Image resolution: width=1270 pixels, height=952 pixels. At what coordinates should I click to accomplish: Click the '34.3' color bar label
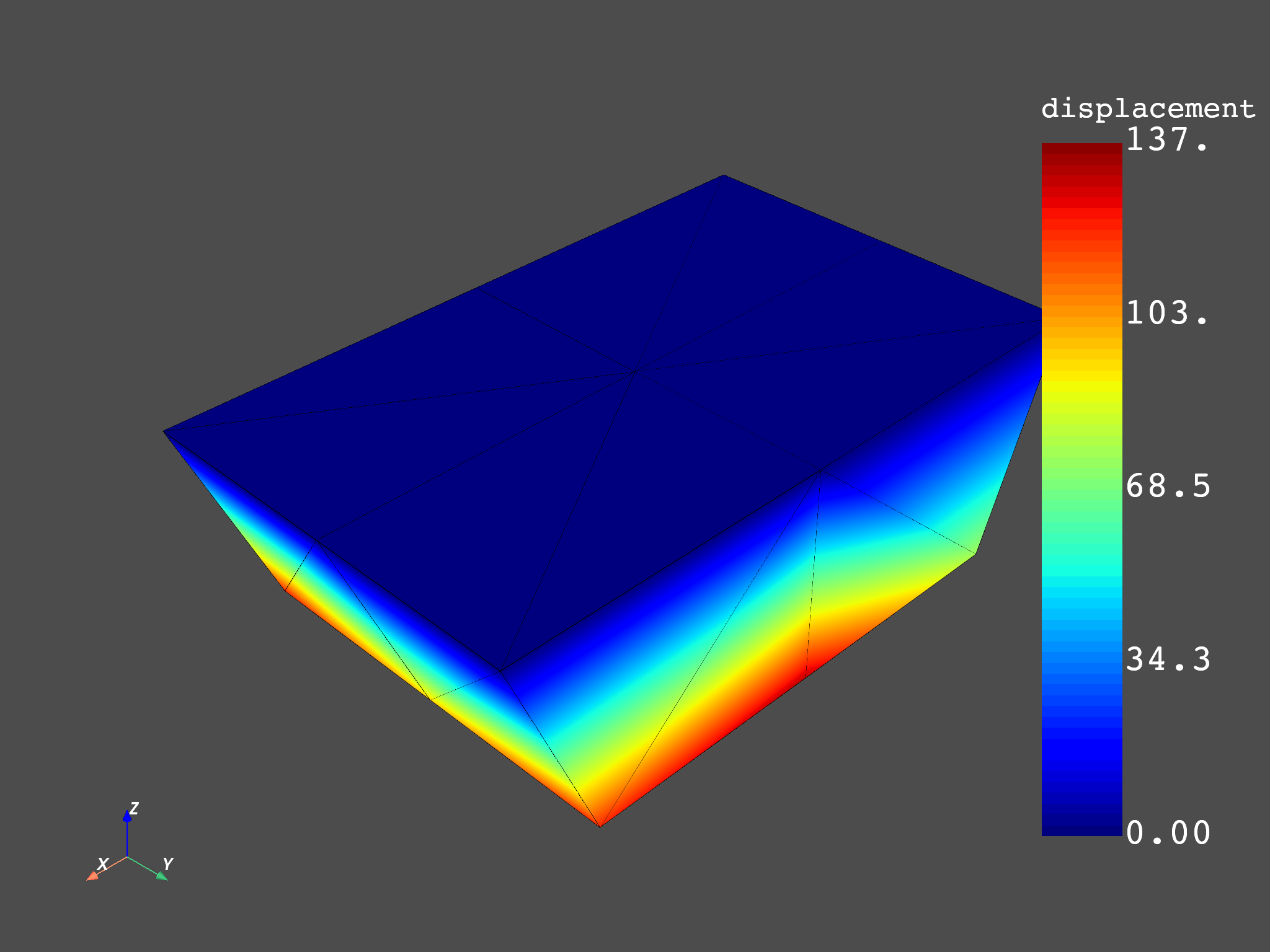(x=1168, y=659)
